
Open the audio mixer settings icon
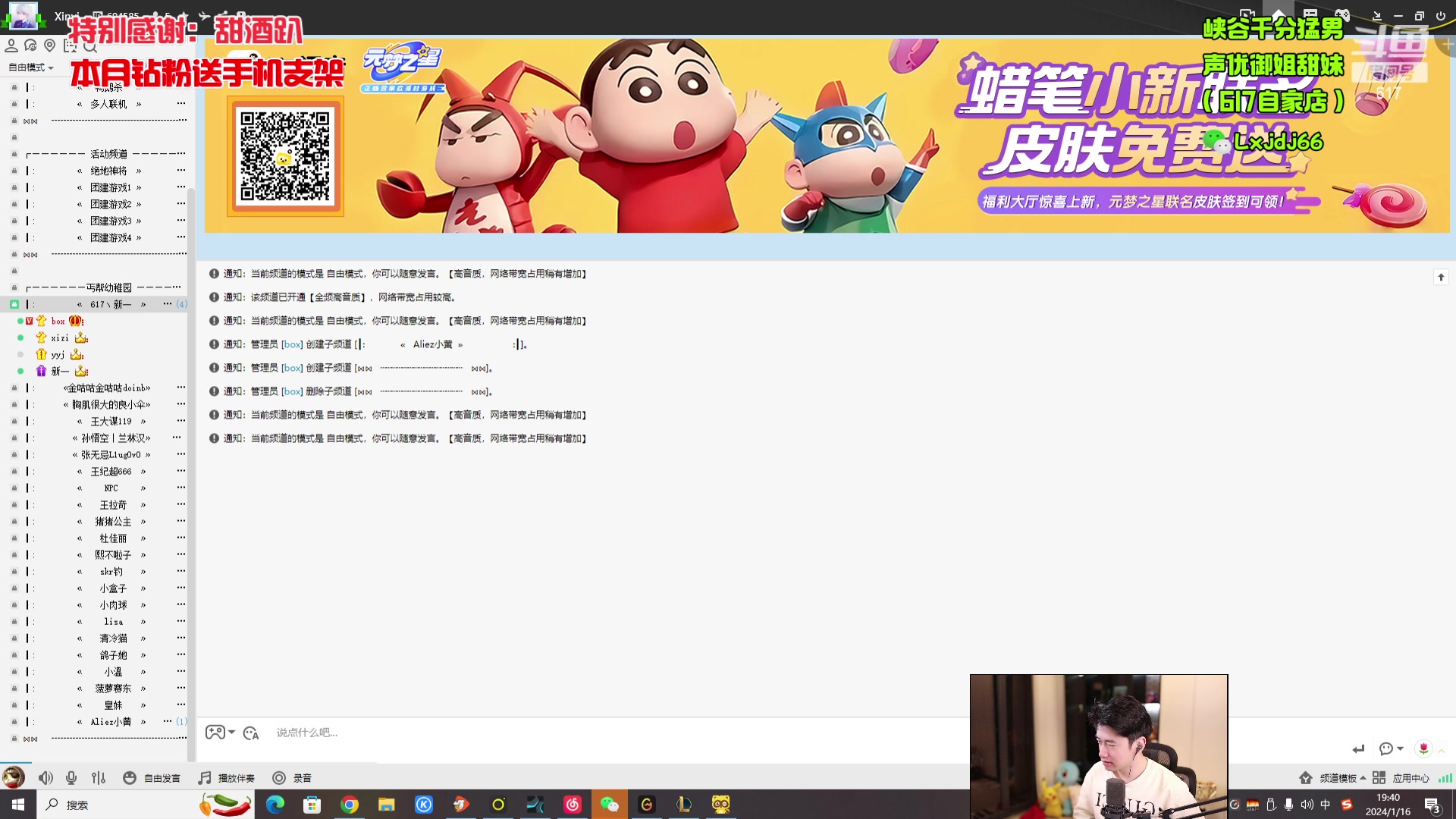click(x=99, y=778)
